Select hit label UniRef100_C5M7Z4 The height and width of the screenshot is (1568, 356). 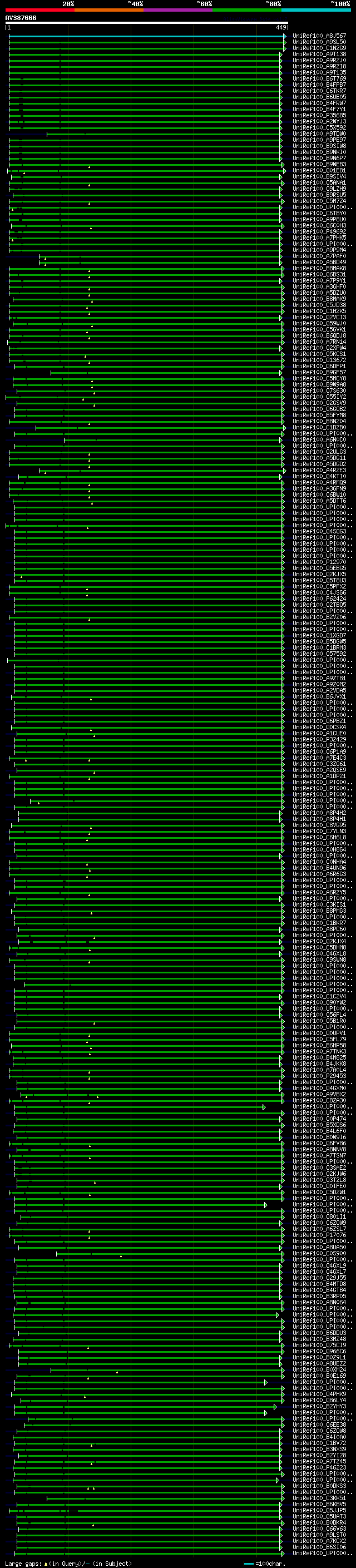[319, 201]
